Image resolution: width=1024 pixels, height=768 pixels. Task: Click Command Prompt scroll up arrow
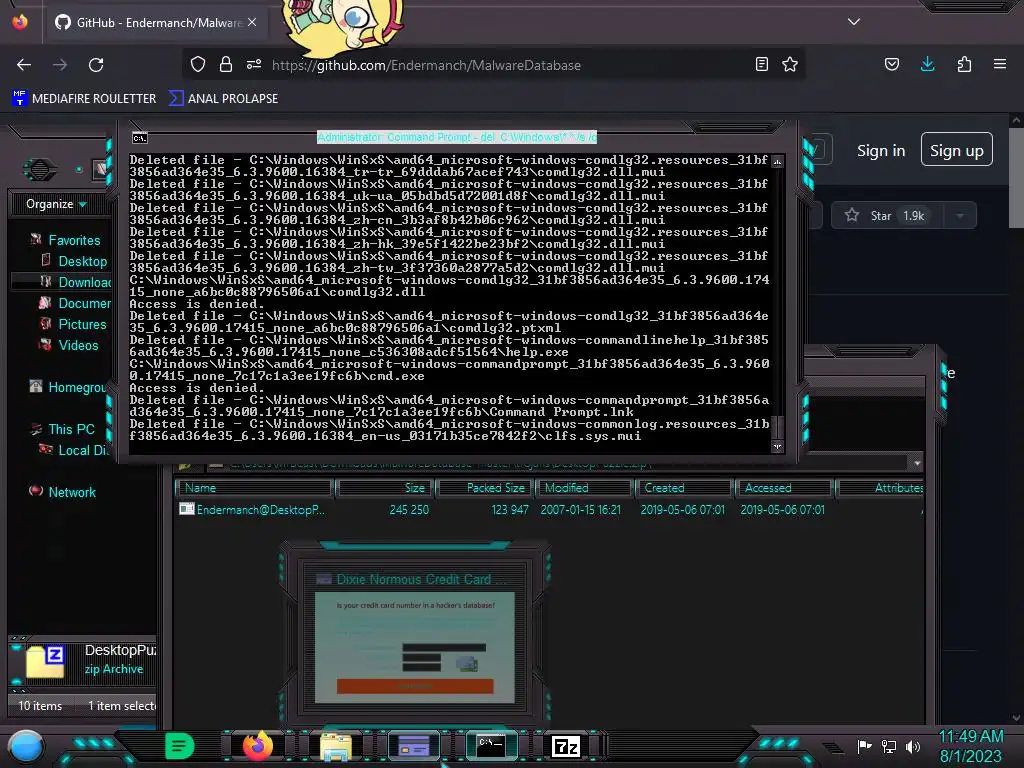pos(777,161)
